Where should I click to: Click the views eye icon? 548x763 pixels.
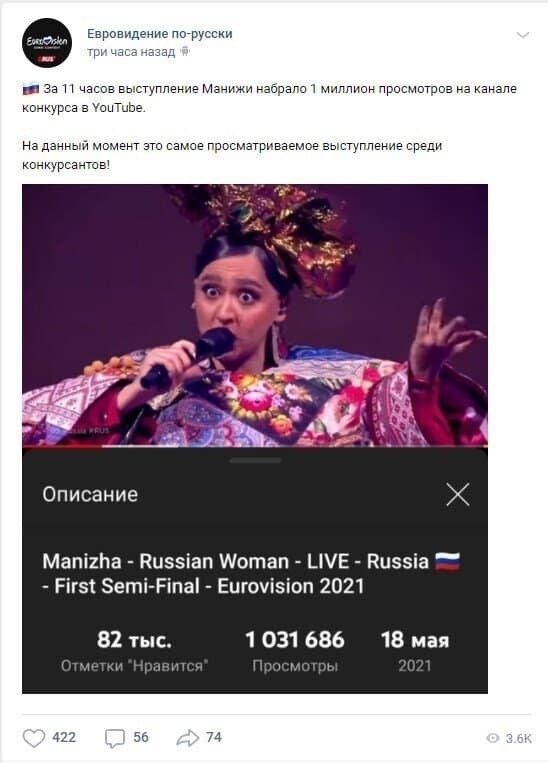[x=493, y=738]
